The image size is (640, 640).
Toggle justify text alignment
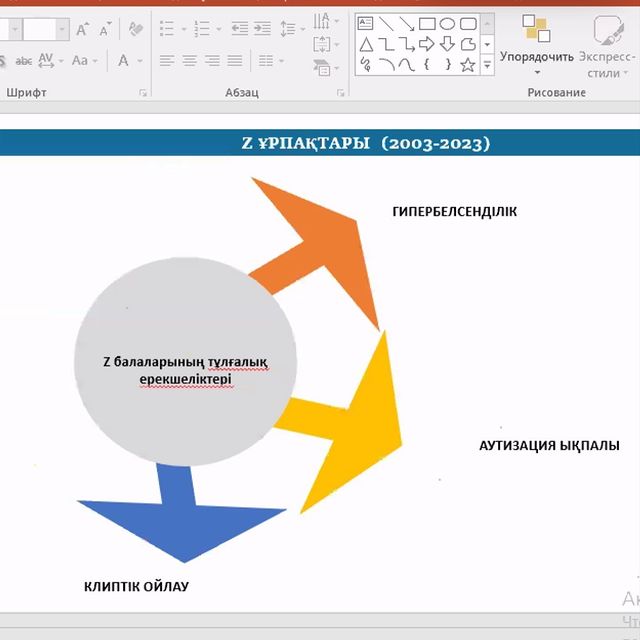(235, 61)
